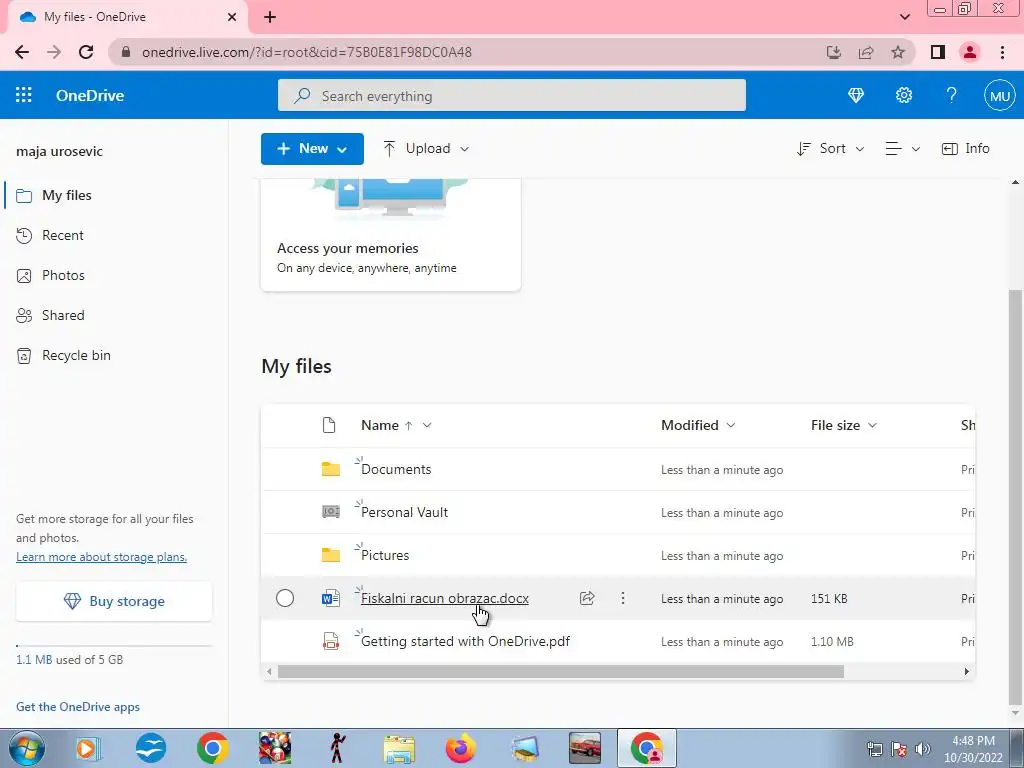Open the Chrome profile avatar
Screen dimensions: 1024x768
(970, 52)
